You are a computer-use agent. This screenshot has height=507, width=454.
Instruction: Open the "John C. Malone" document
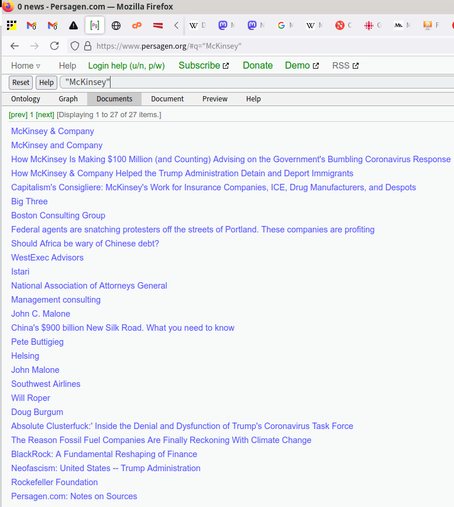point(41,313)
